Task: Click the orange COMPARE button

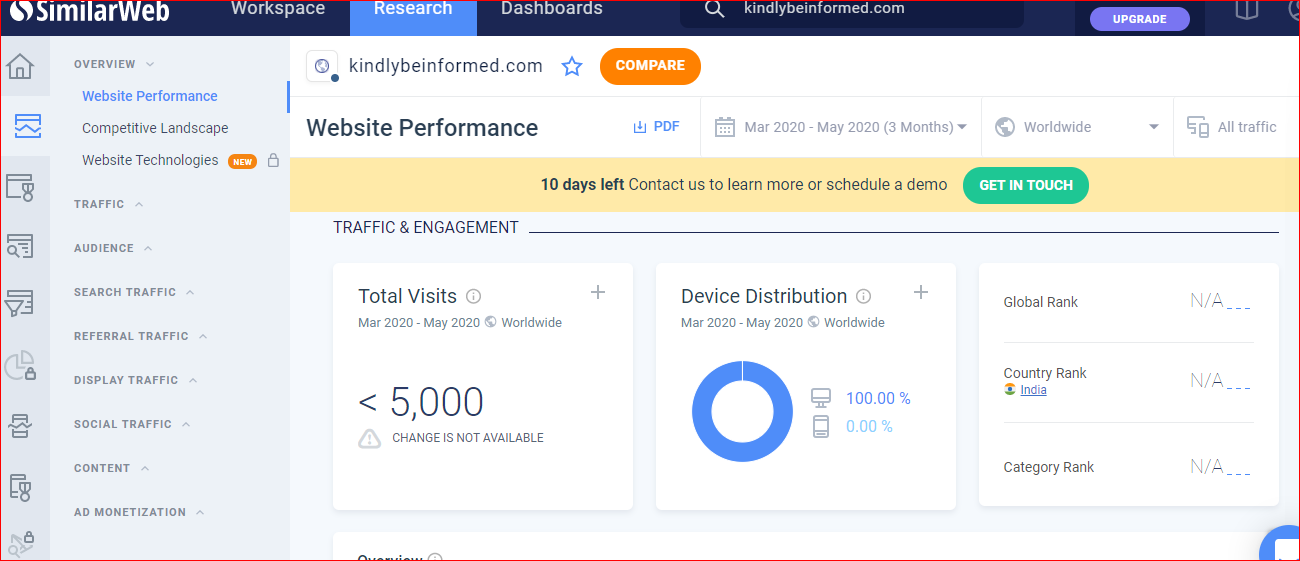Action: pyautogui.click(x=650, y=66)
